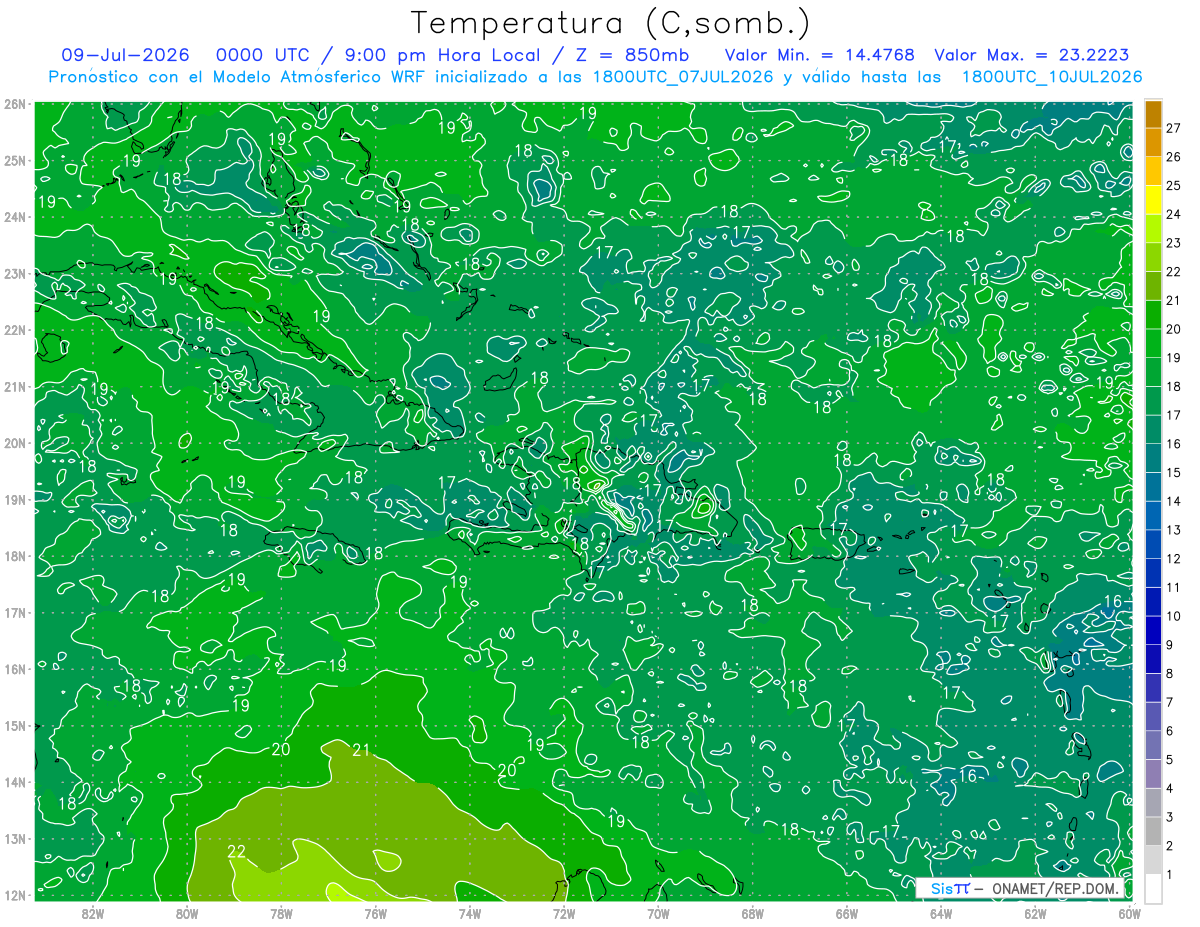Click the '68W' longitude label
This screenshot has width=1200, height=927.
[752, 912]
